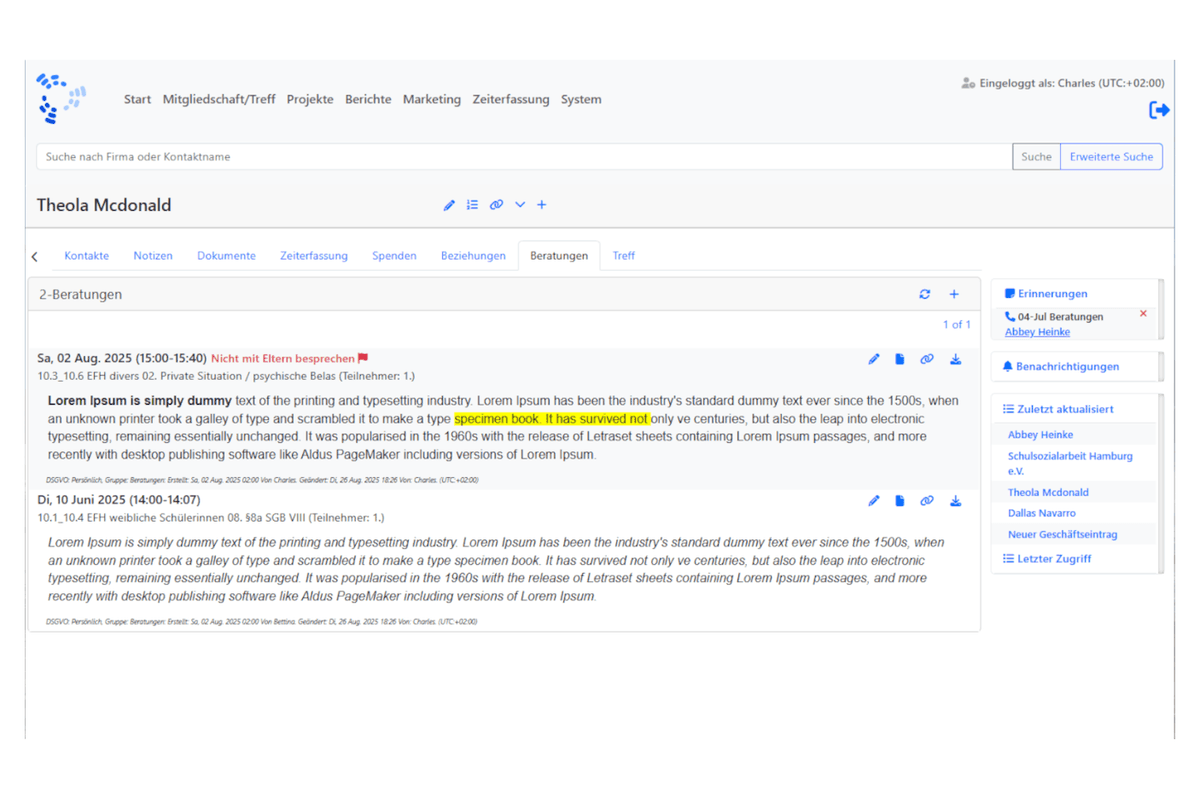Edit Theola Mcdonald contact with pencil icon

(x=449, y=205)
